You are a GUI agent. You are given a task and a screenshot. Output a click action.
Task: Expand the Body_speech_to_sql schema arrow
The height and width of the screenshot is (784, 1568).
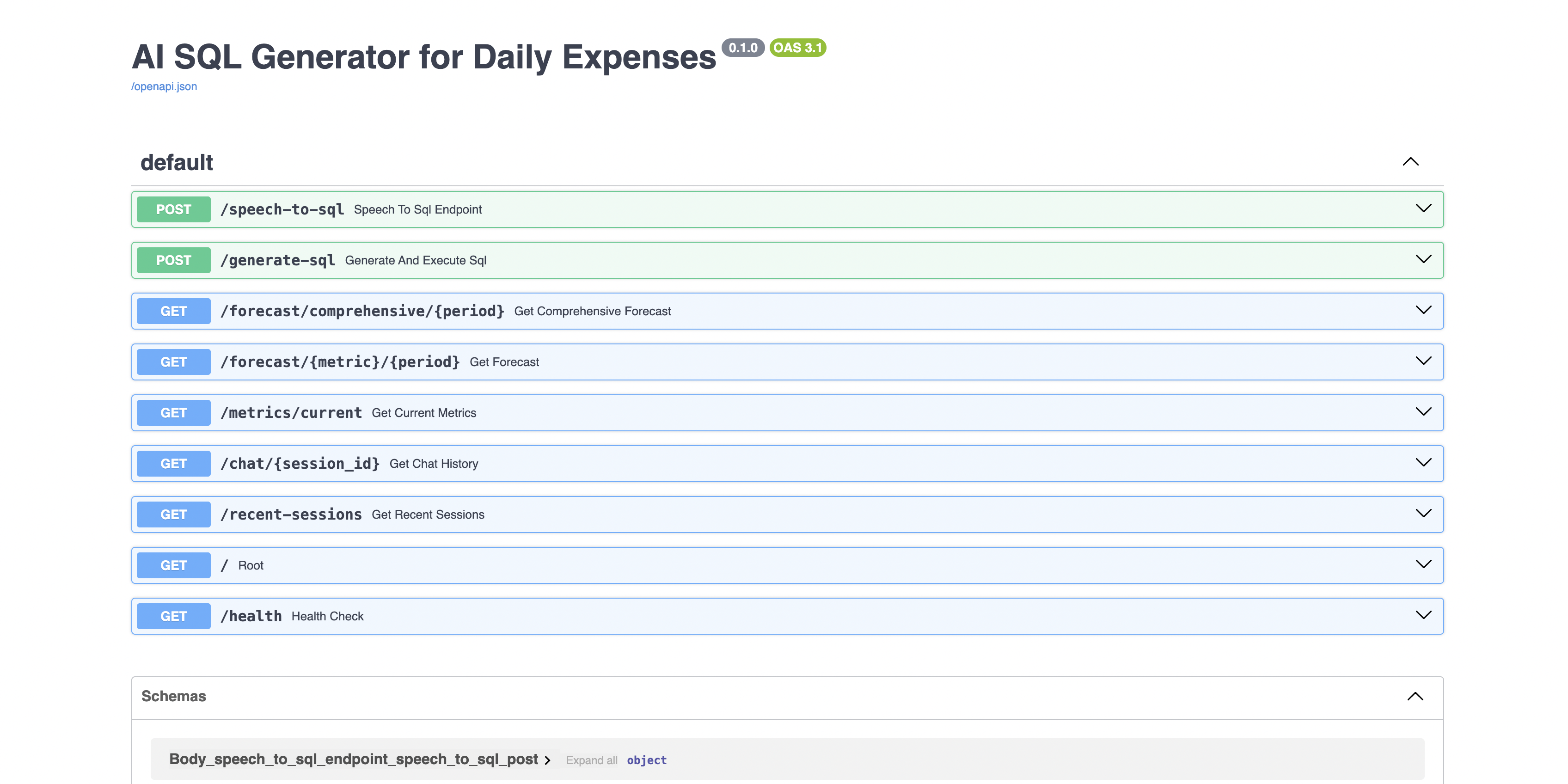547,760
